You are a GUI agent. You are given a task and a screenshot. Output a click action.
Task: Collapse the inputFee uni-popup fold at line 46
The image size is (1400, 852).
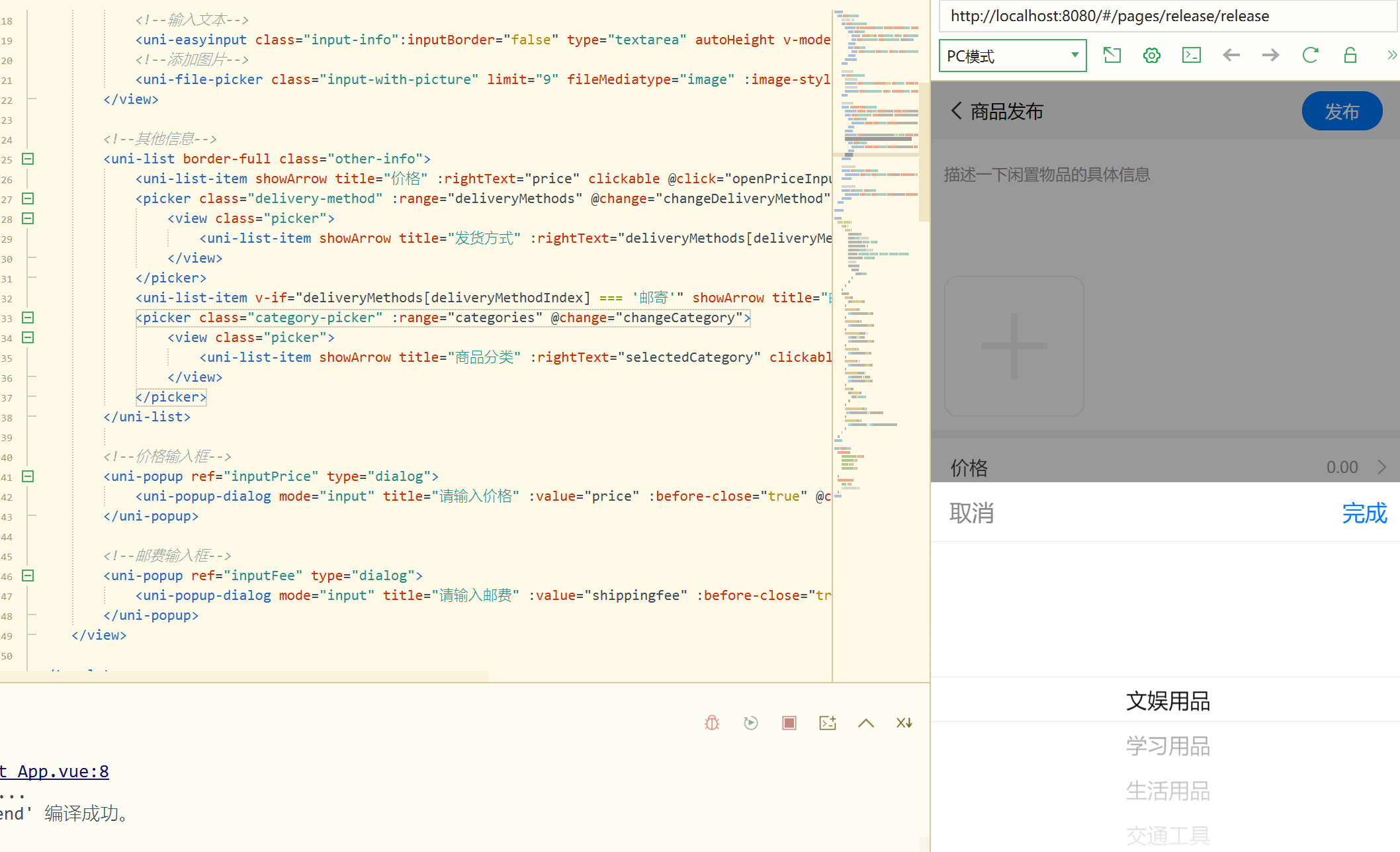[28, 575]
